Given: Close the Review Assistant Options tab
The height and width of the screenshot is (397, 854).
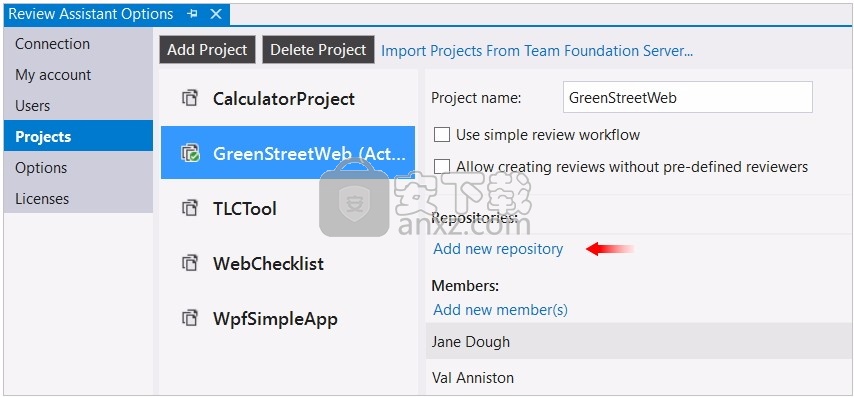Looking at the screenshot, I should point(216,14).
